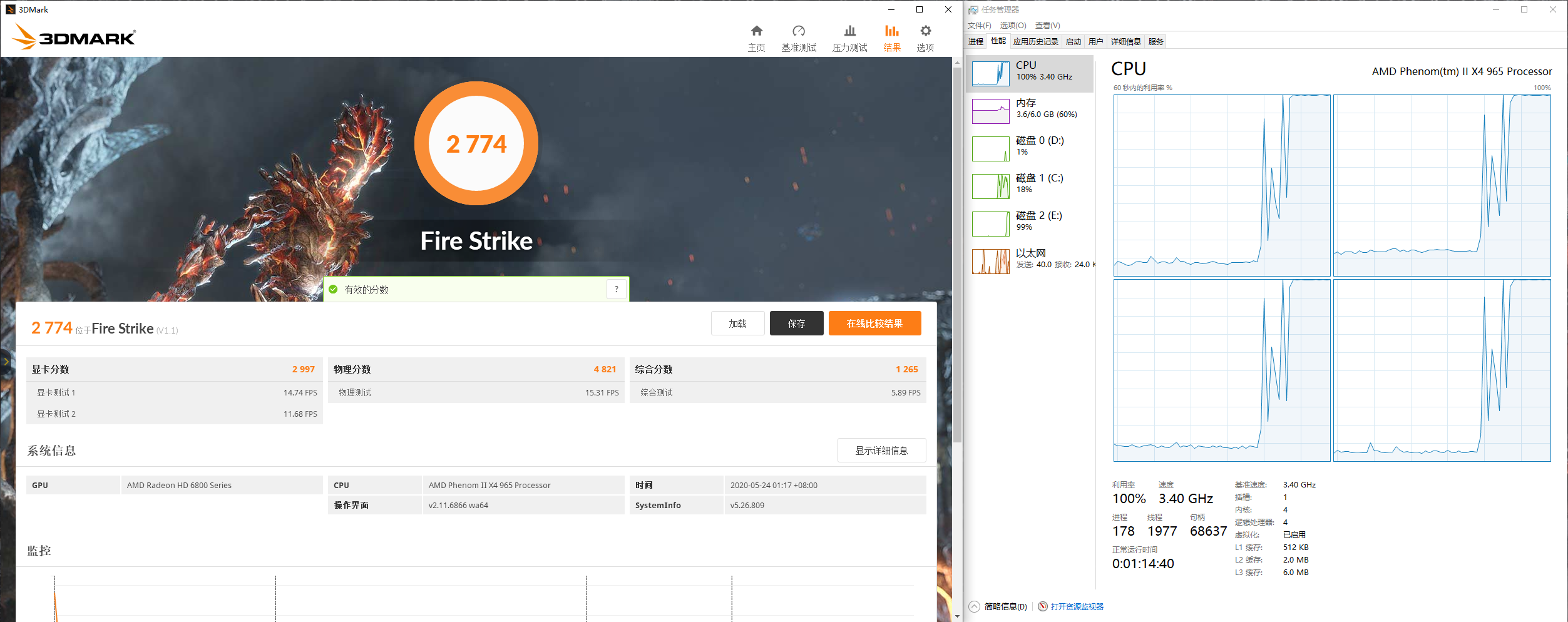Click the timestamp 2020-05-24 01:17 cell

tap(825, 485)
